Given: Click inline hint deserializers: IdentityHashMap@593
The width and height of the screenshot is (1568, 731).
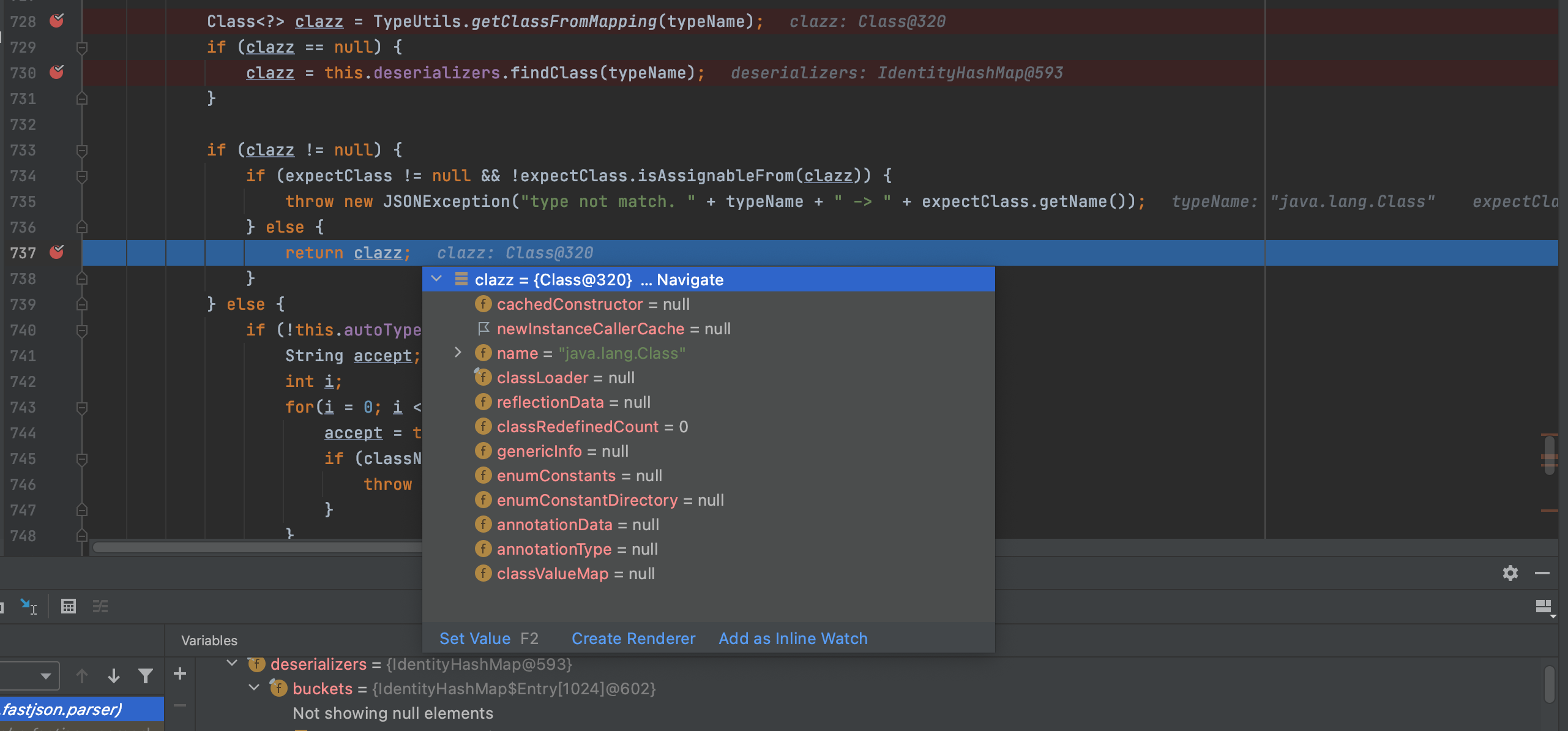Looking at the screenshot, I should [897, 73].
